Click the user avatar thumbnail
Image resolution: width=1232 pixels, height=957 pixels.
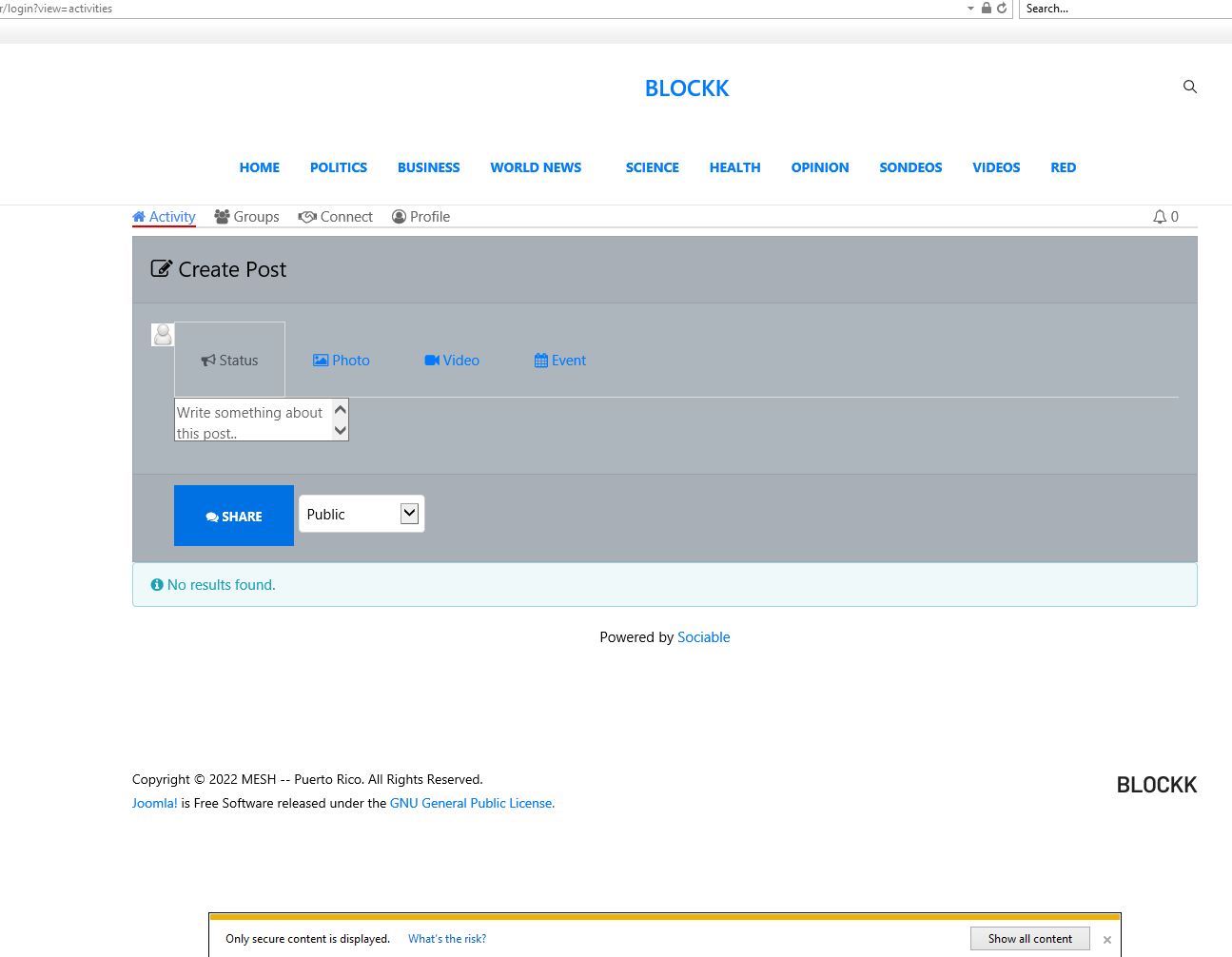tap(163, 335)
